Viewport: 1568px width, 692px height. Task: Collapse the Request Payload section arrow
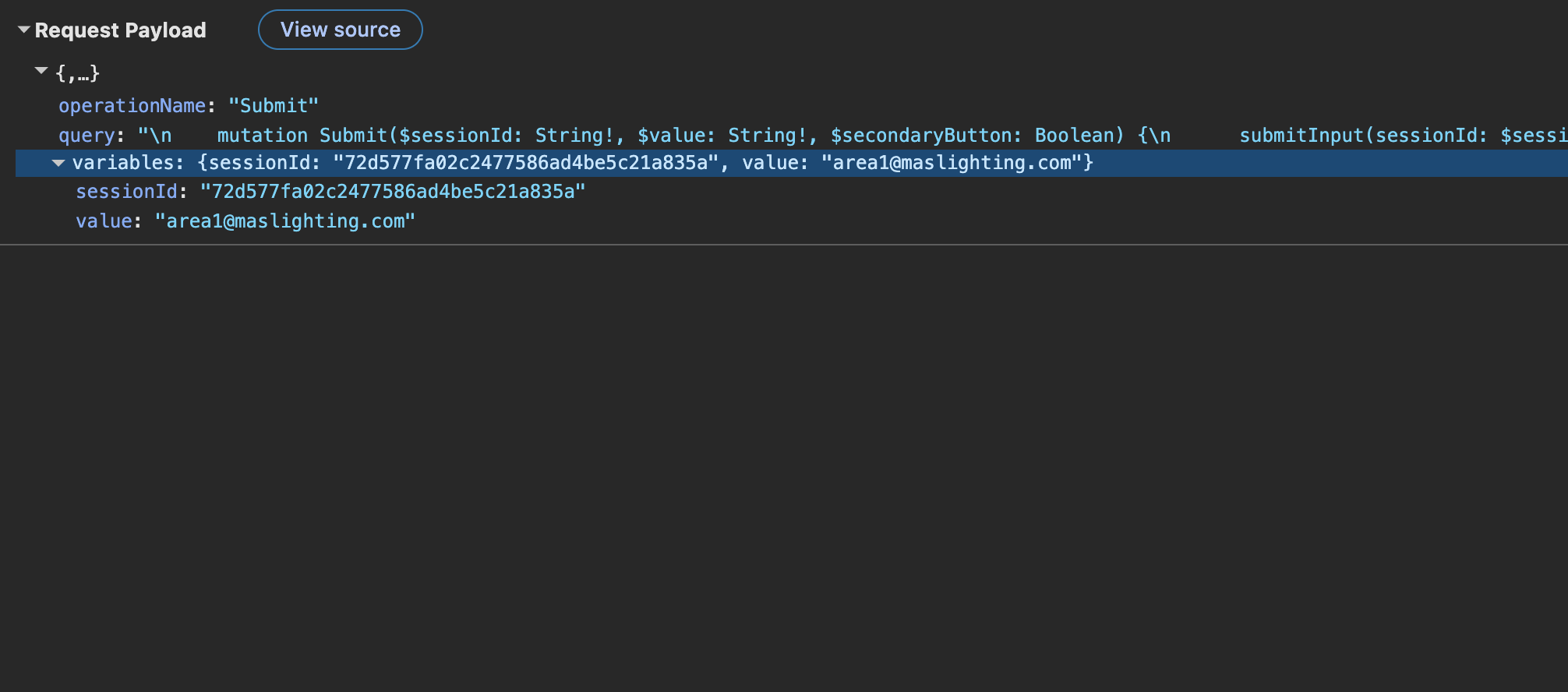click(x=24, y=30)
